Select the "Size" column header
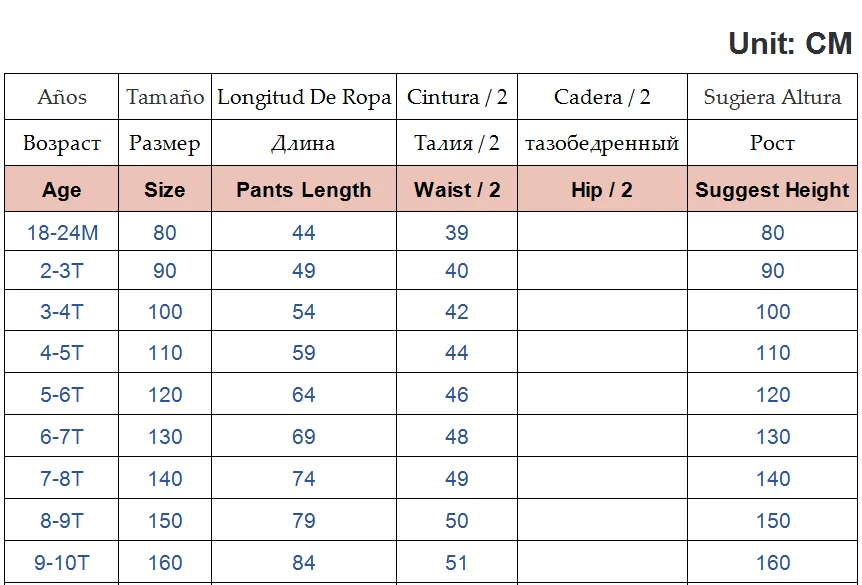The height and width of the screenshot is (585, 862). click(x=165, y=190)
